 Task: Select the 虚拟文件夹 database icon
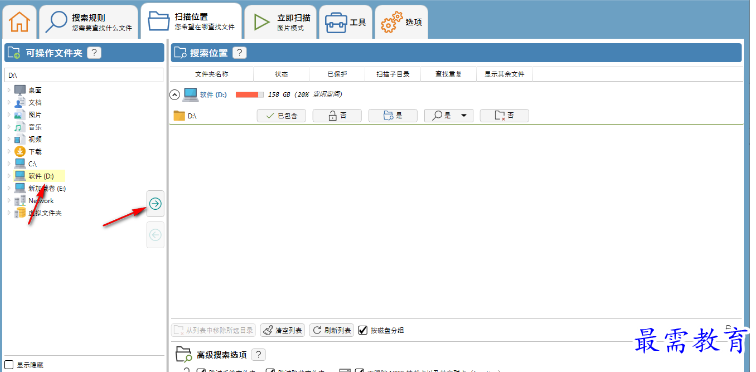pos(20,213)
